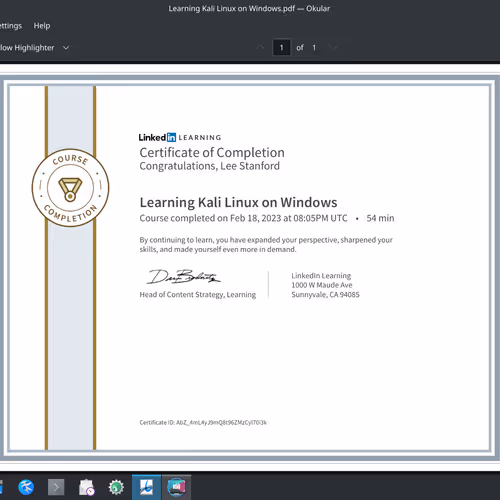This screenshot has height=500, width=500.
Task: Open the blue circular app in taskbar
Action: point(26,487)
